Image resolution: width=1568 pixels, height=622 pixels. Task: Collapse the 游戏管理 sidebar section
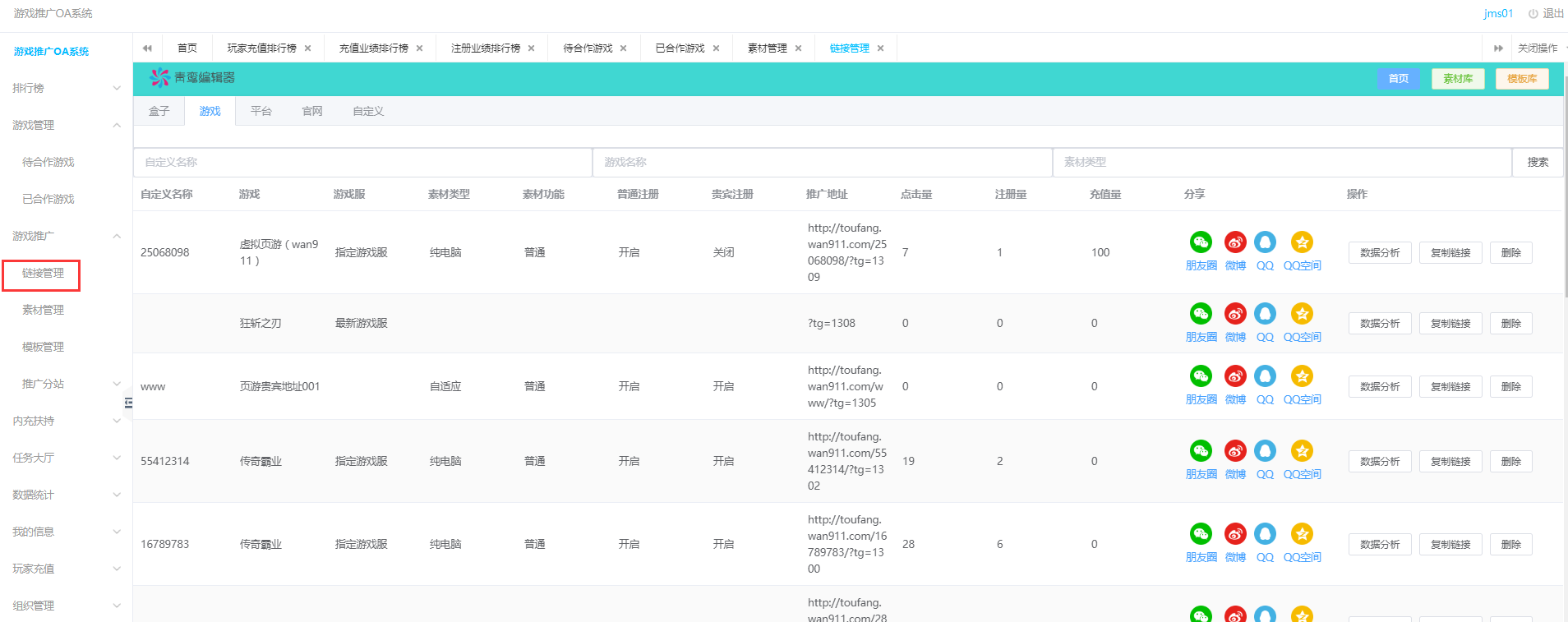tap(66, 125)
